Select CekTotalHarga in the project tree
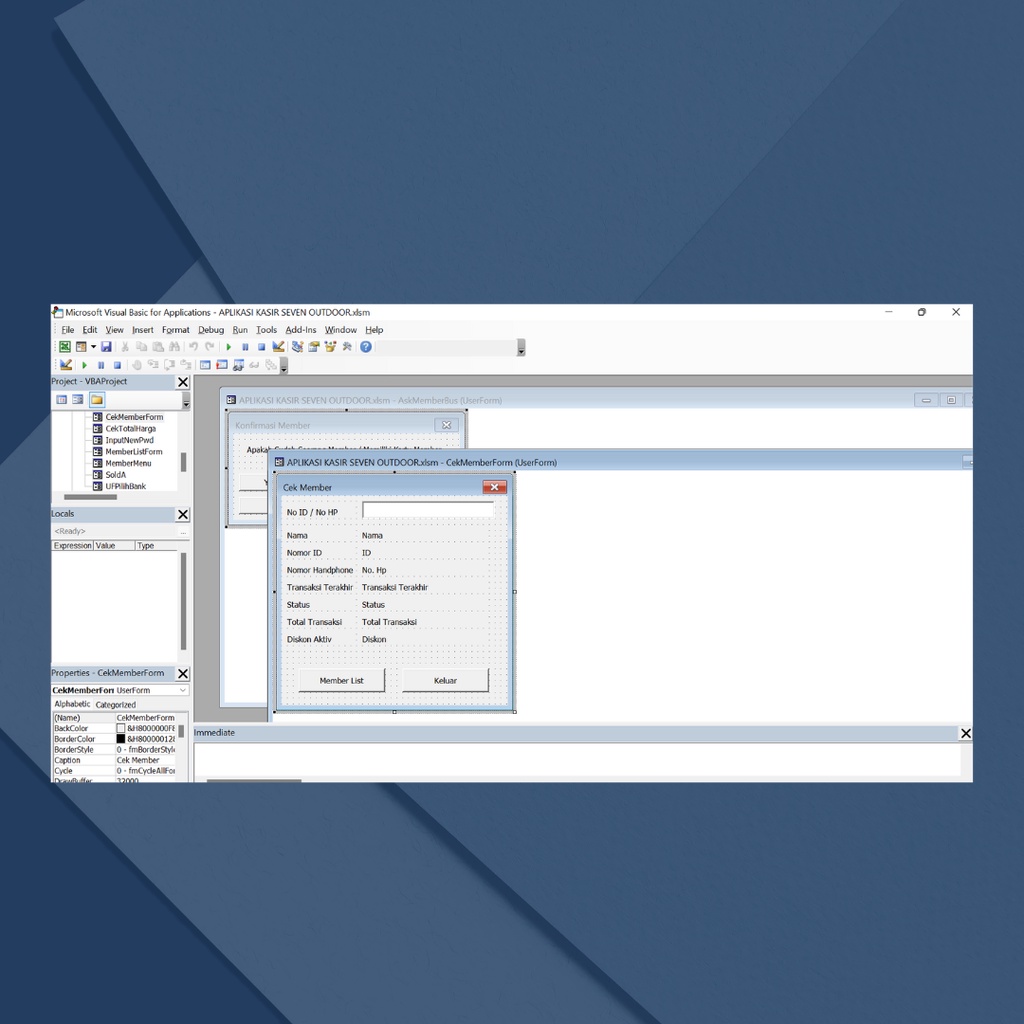The image size is (1024, 1024). (131, 428)
